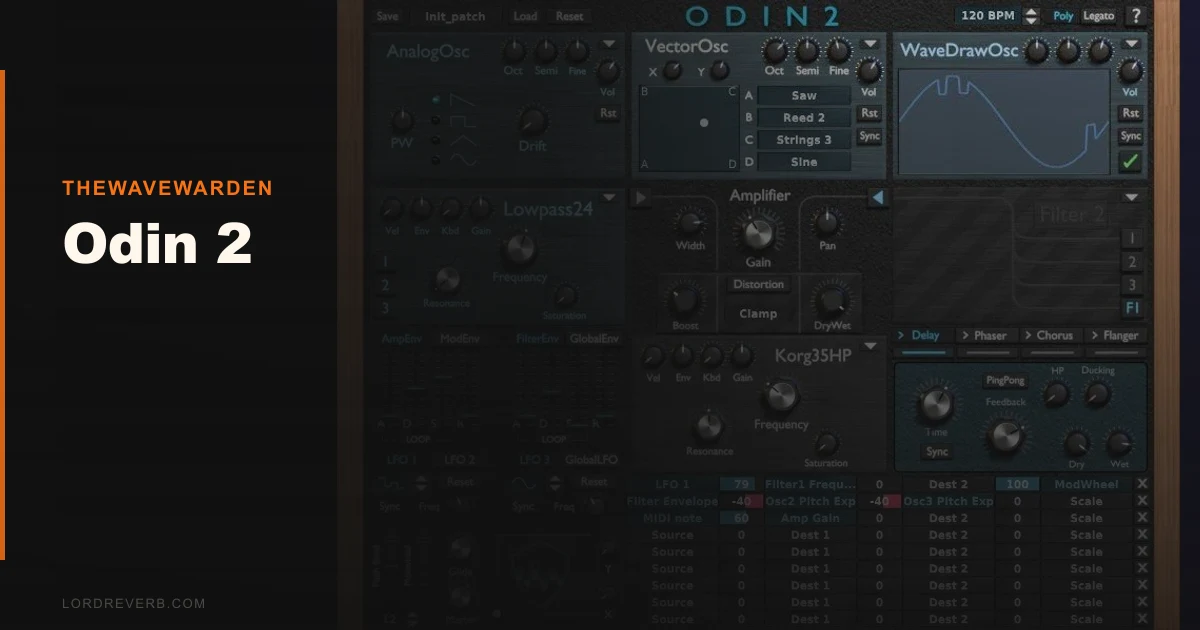Click Rst on the VectorOsc
Screen dimensions: 1200x630
click(869, 113)
